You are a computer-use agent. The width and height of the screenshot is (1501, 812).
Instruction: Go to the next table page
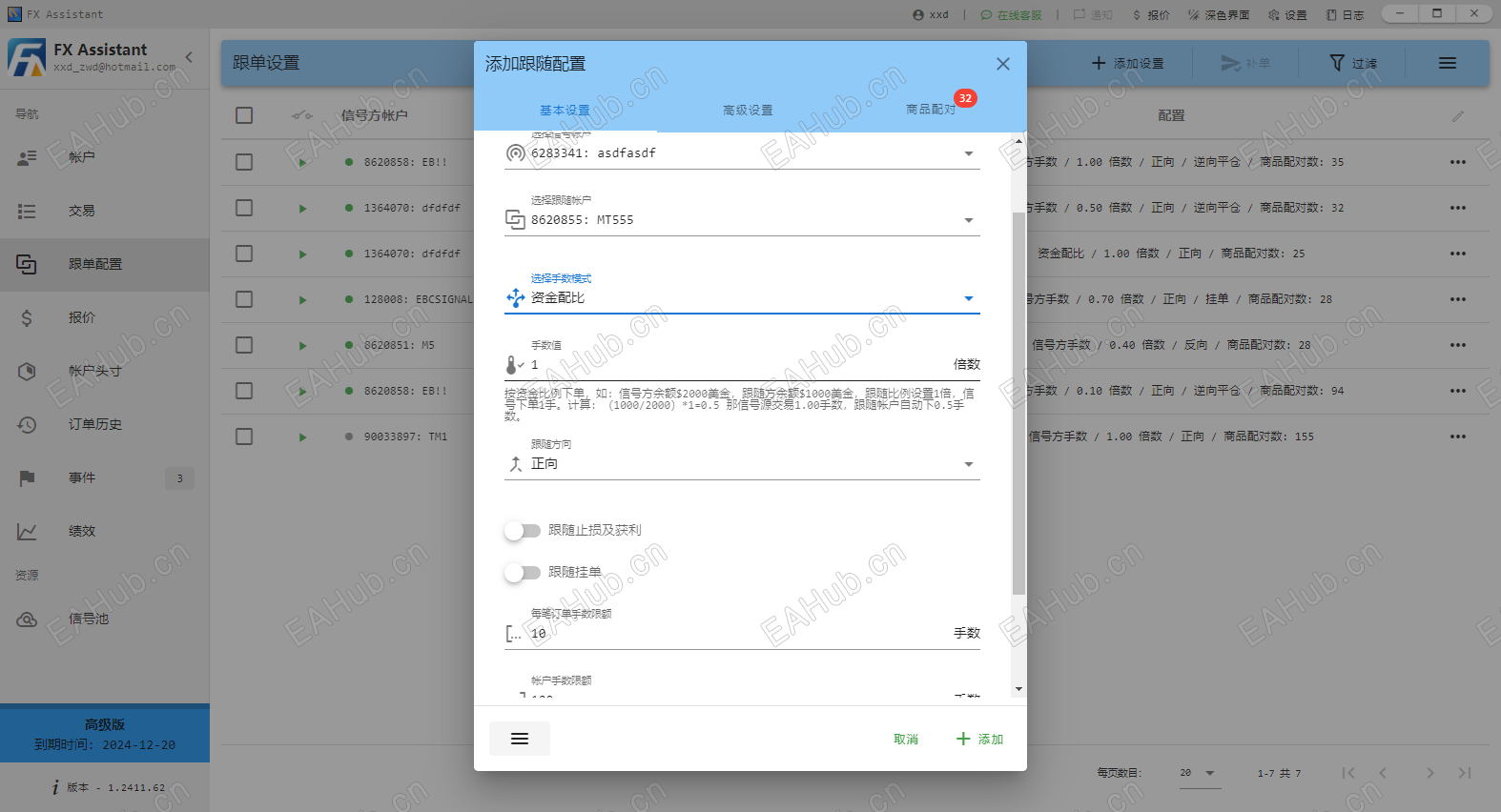pyautogui.click(x=1430, y=773)
